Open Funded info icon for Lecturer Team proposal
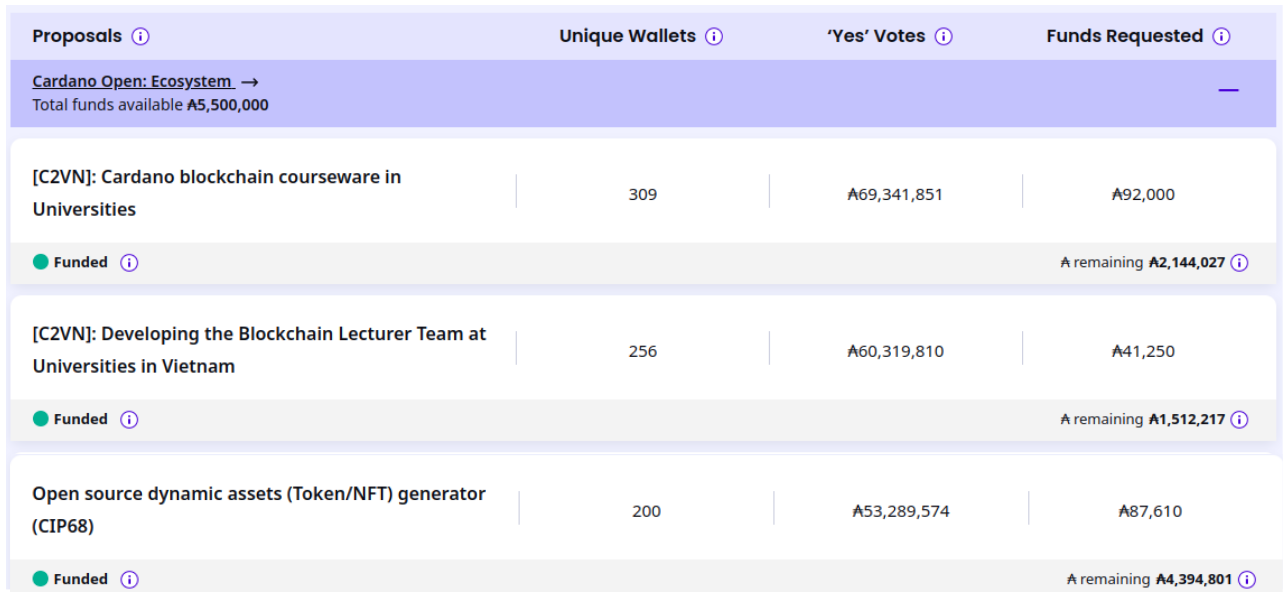Image resolution: width=1286 pixels, height=594 pixels. pos(129,419)
